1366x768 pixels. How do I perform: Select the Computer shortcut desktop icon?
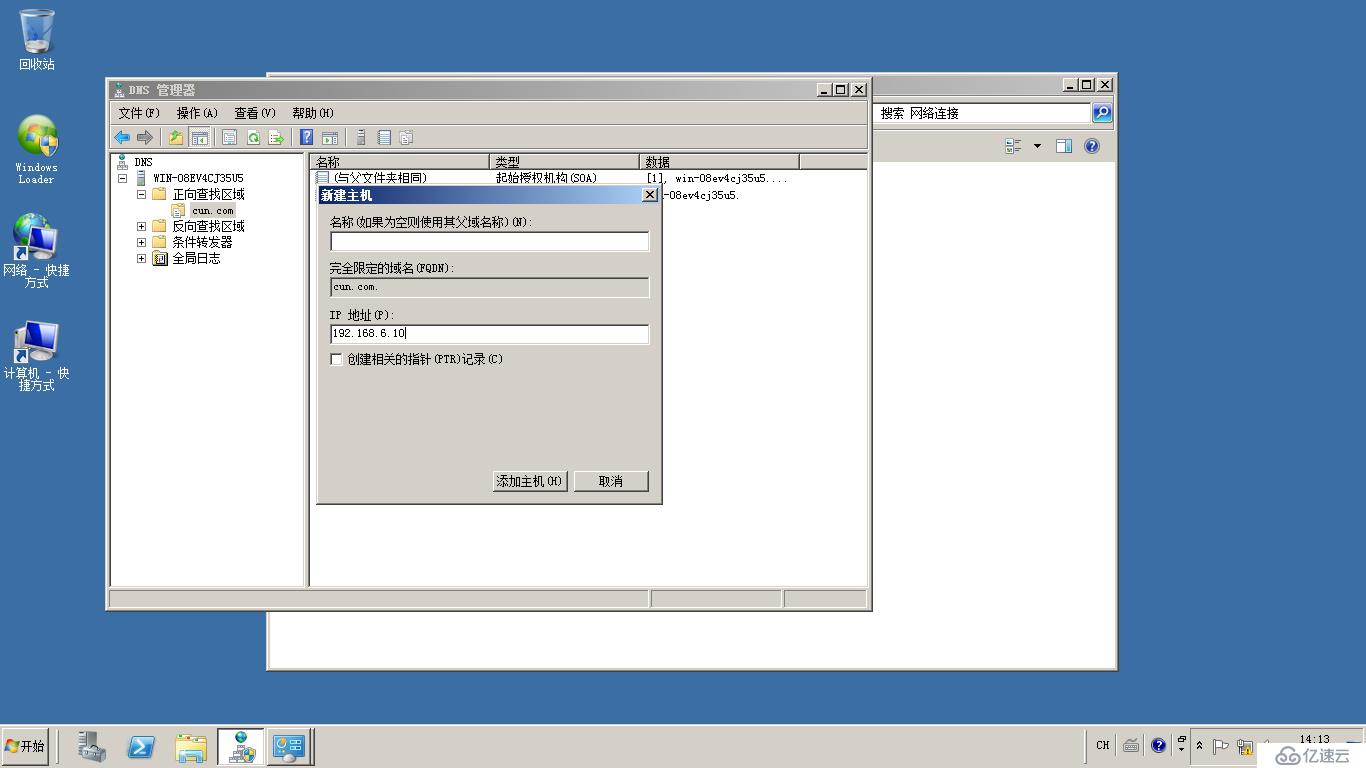coord(37,356)
